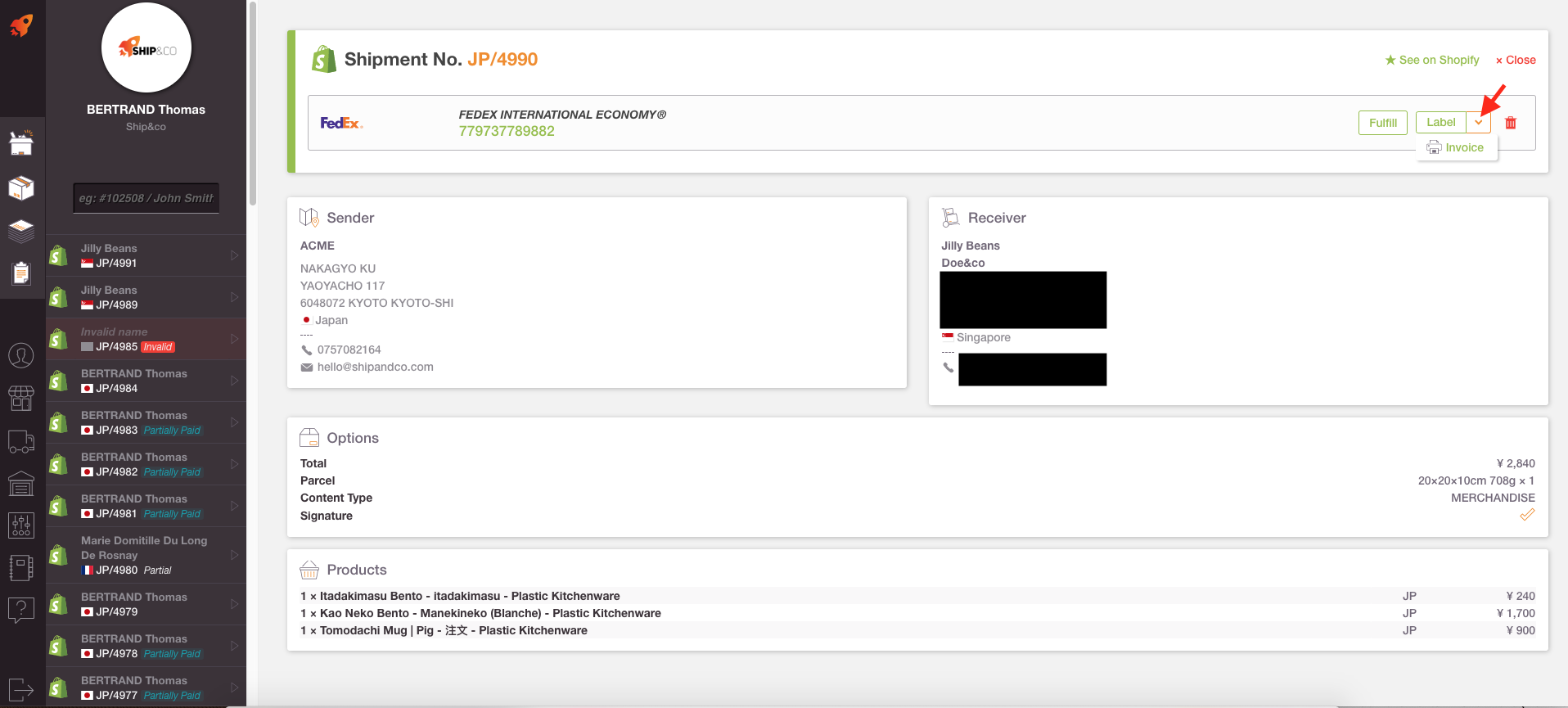Screen dimensions: 1568x708
Task: Click the shipment number JP/4990
Action: 502,59
